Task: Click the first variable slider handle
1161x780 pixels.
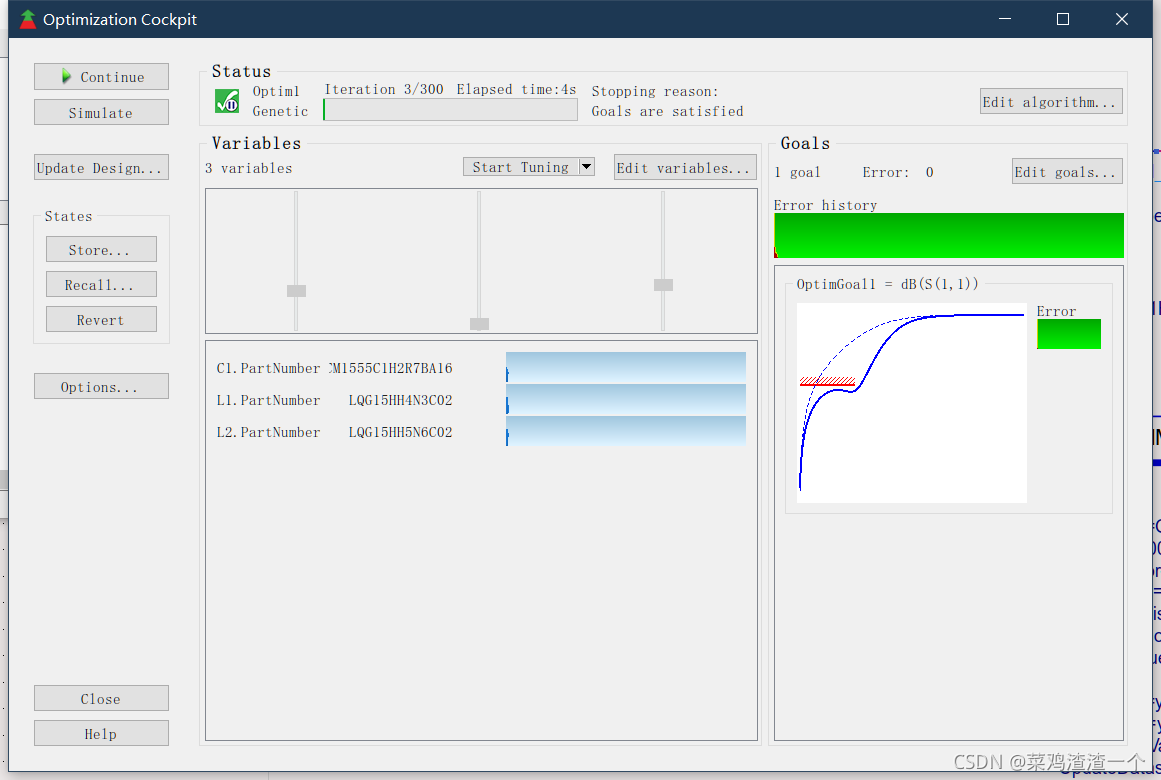Action: point(296,290)
